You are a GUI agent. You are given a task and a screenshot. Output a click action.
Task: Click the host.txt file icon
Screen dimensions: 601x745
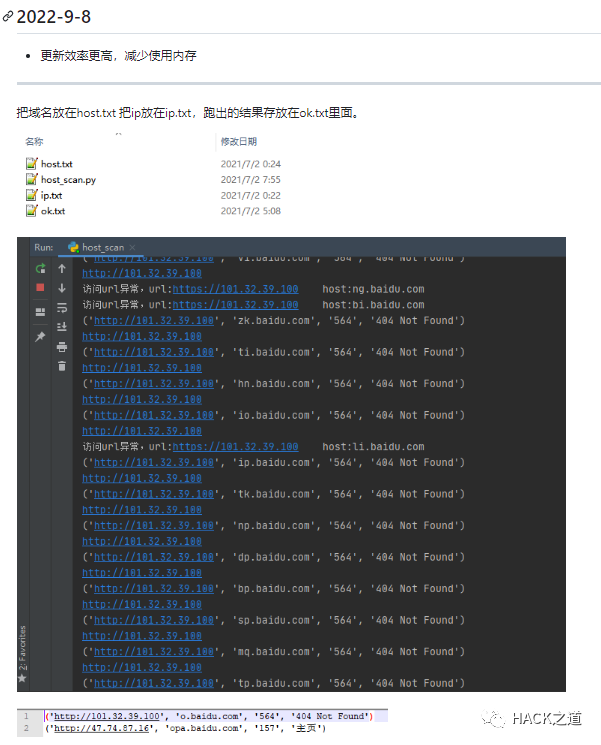31,163
